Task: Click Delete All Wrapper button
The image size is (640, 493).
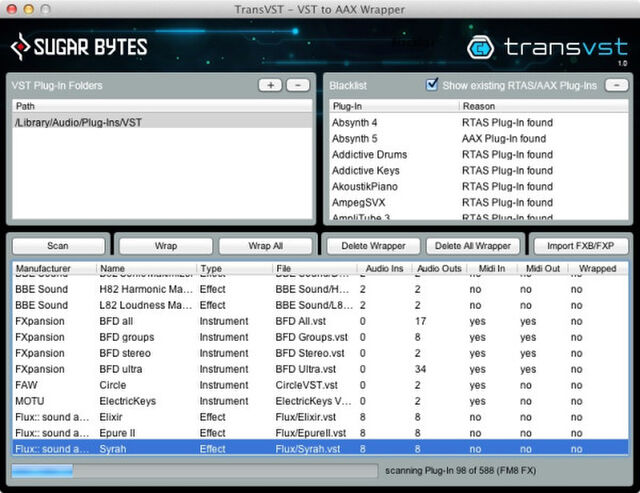Action: [474, 245]
